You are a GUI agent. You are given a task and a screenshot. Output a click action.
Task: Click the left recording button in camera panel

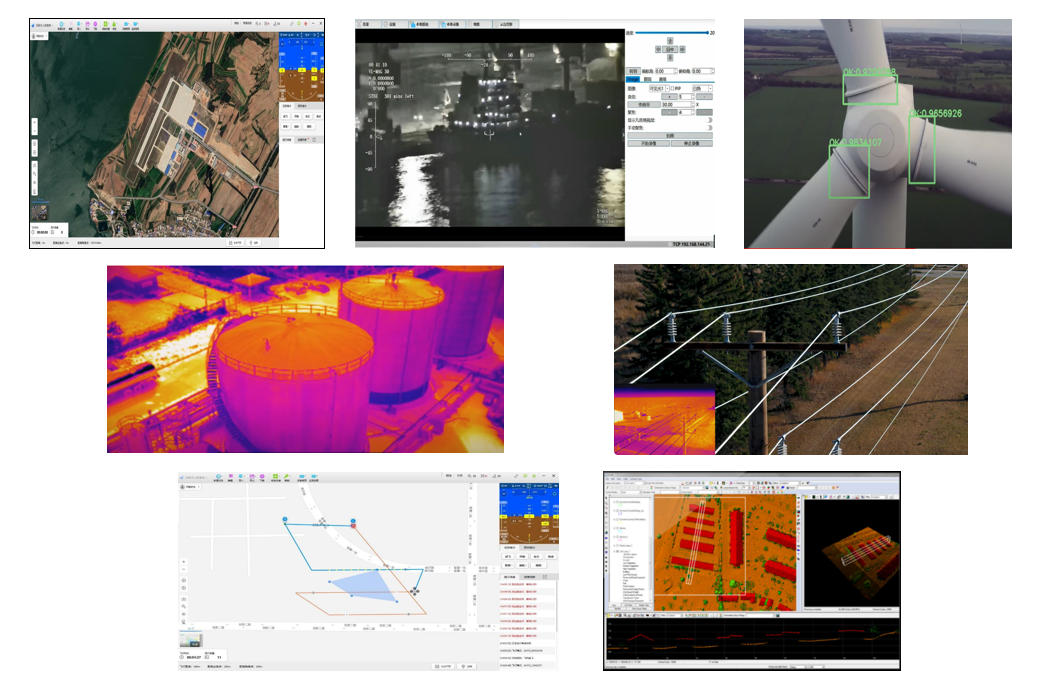tap(648, 144)
